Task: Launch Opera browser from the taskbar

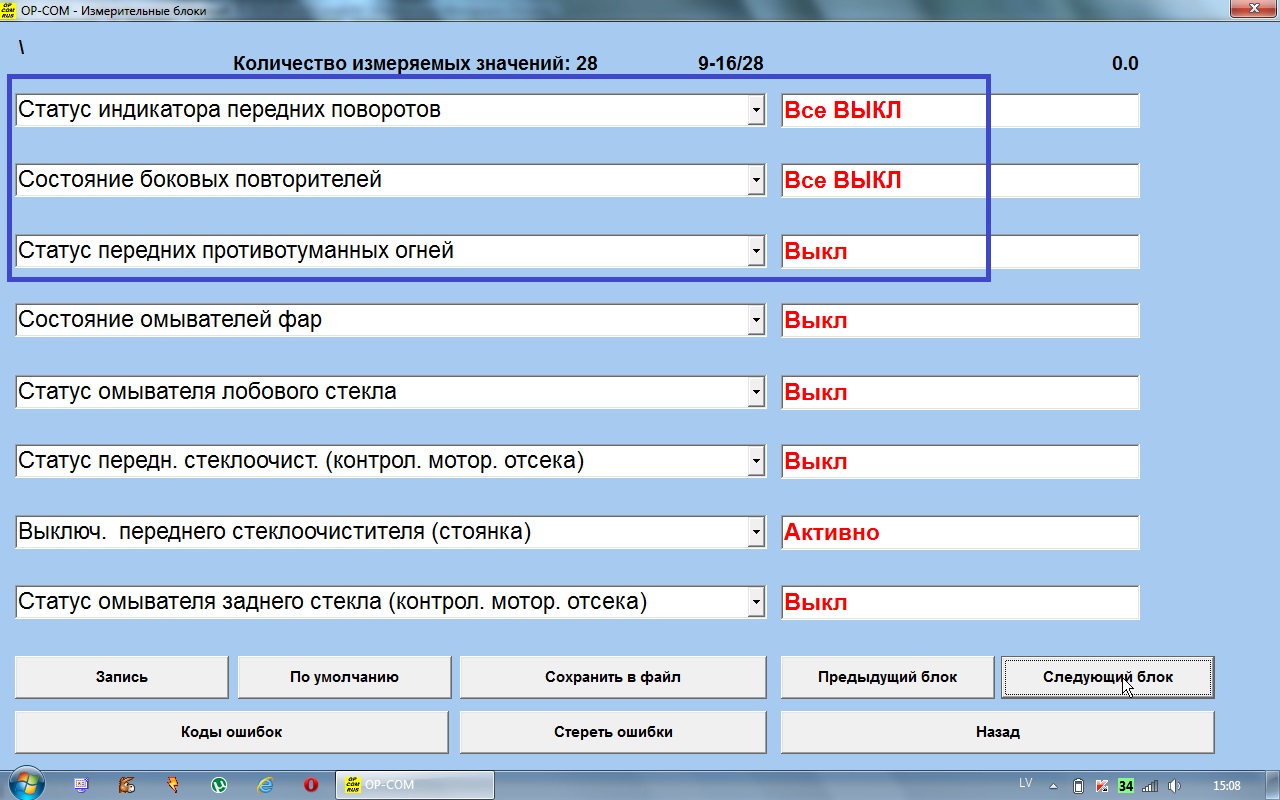Action: pyautogui.click(x=311, y=785)
